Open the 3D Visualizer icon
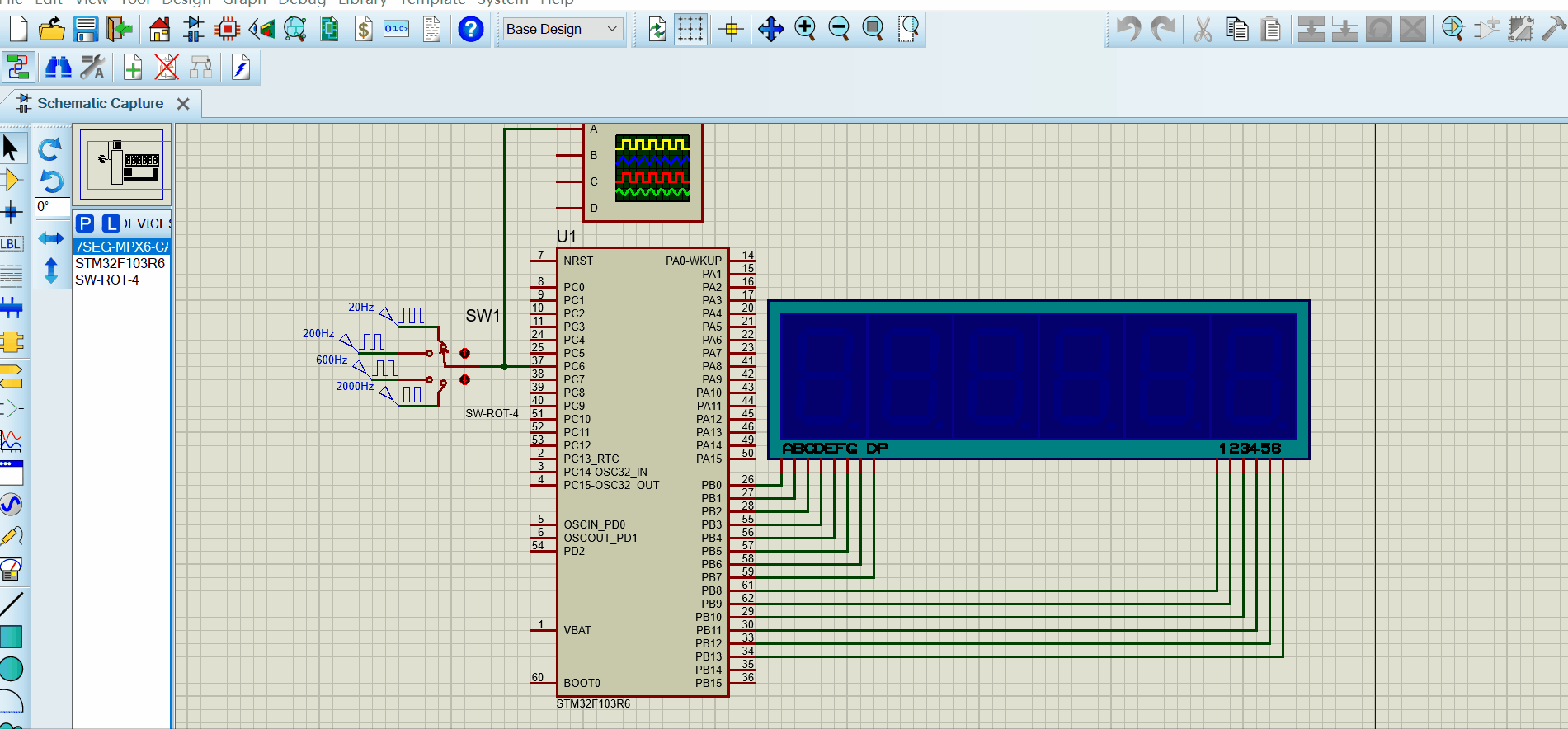 261,29
